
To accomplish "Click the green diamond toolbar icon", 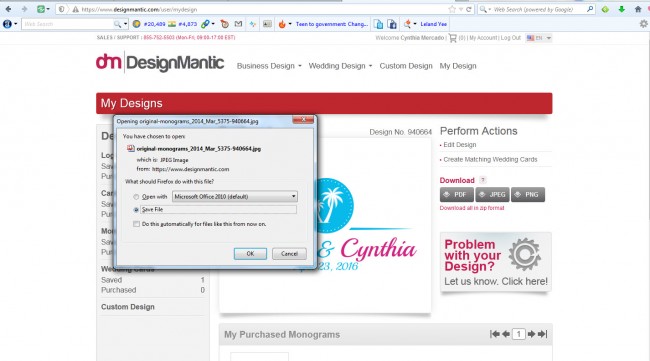I will click(x=605, y=9).
